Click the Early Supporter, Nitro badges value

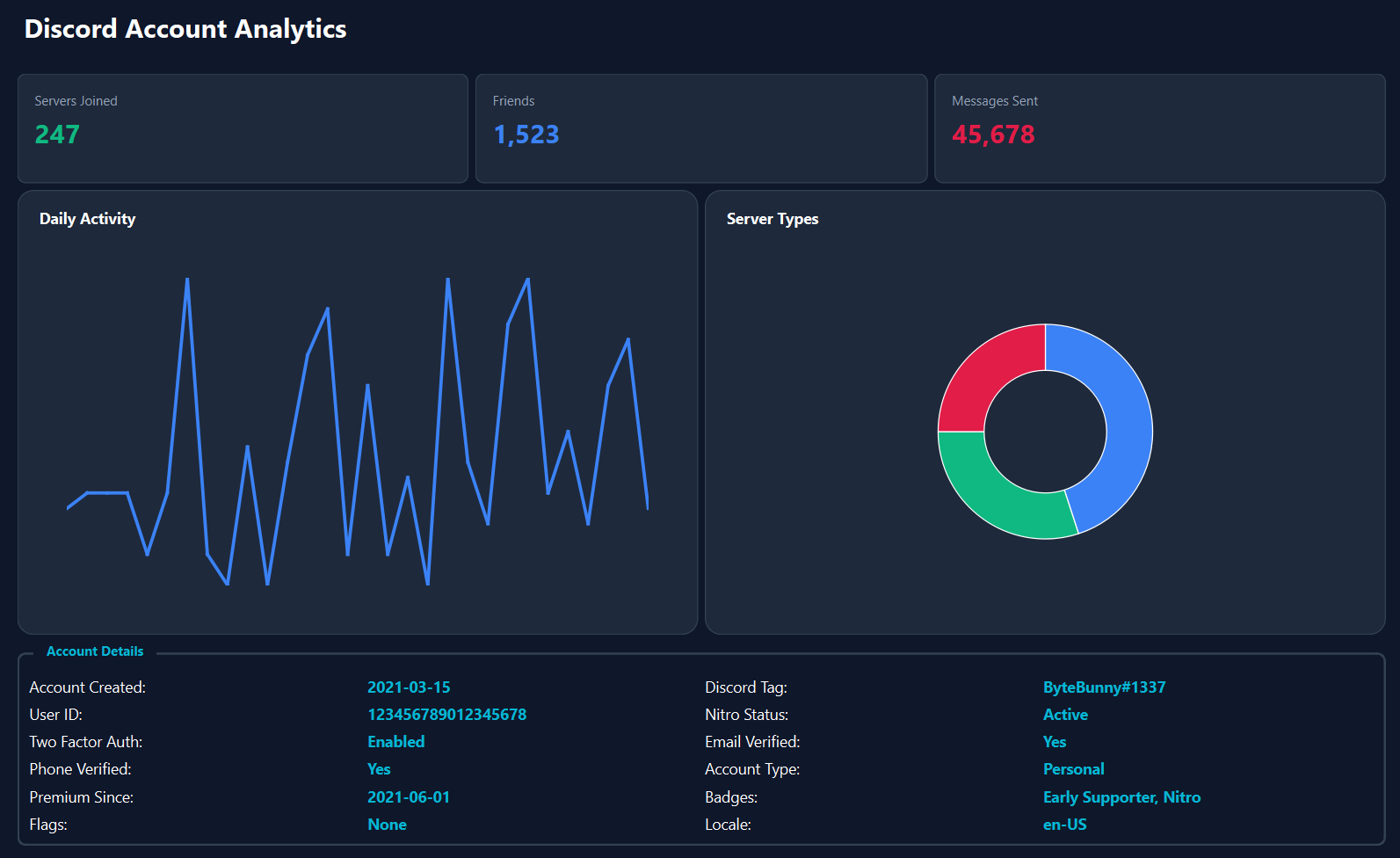(x=1121, y=797)
